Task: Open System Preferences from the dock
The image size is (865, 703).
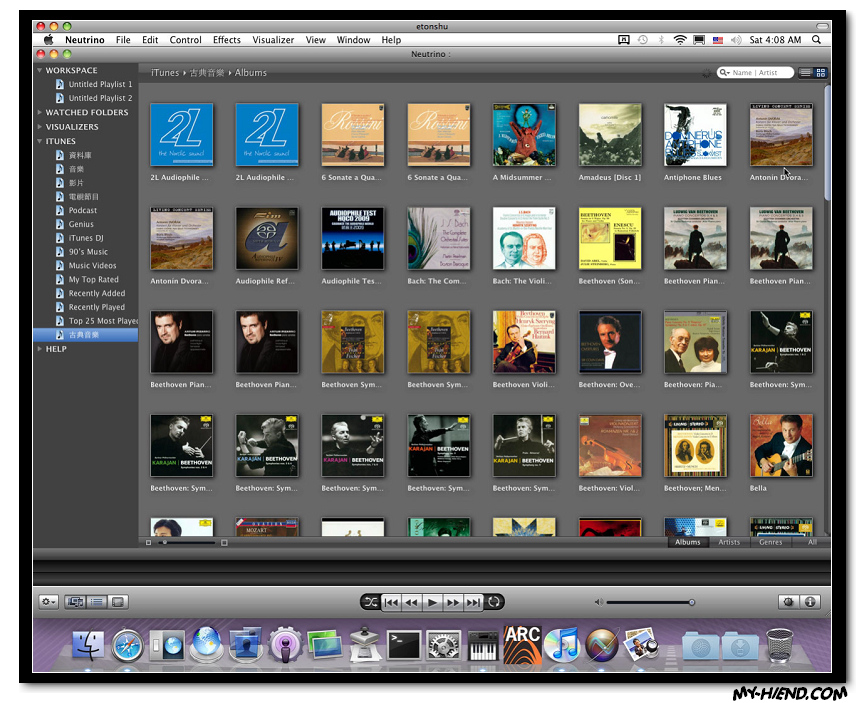Action: pyautogui.click(x=443, y=646)
